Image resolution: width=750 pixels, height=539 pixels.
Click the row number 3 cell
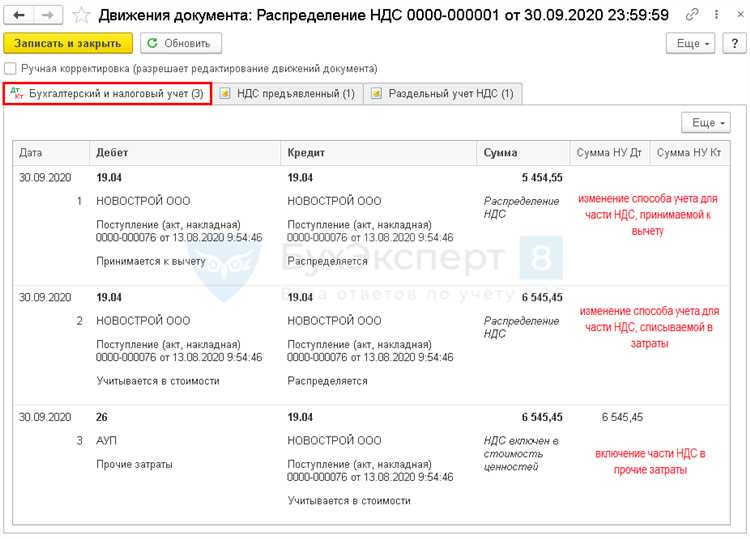coord(79,440)
